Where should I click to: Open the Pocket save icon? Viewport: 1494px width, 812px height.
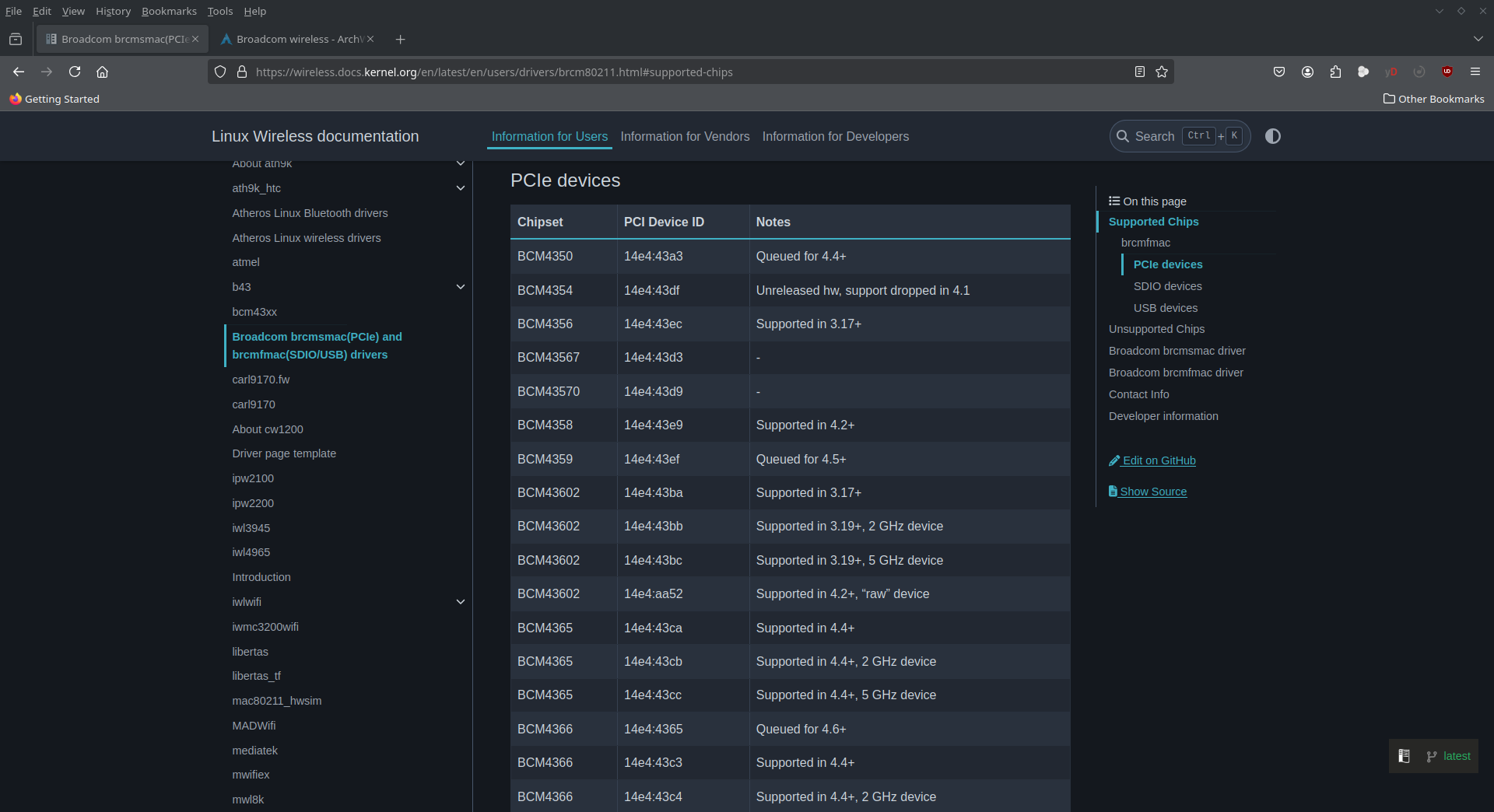(x=1279, y=72)
